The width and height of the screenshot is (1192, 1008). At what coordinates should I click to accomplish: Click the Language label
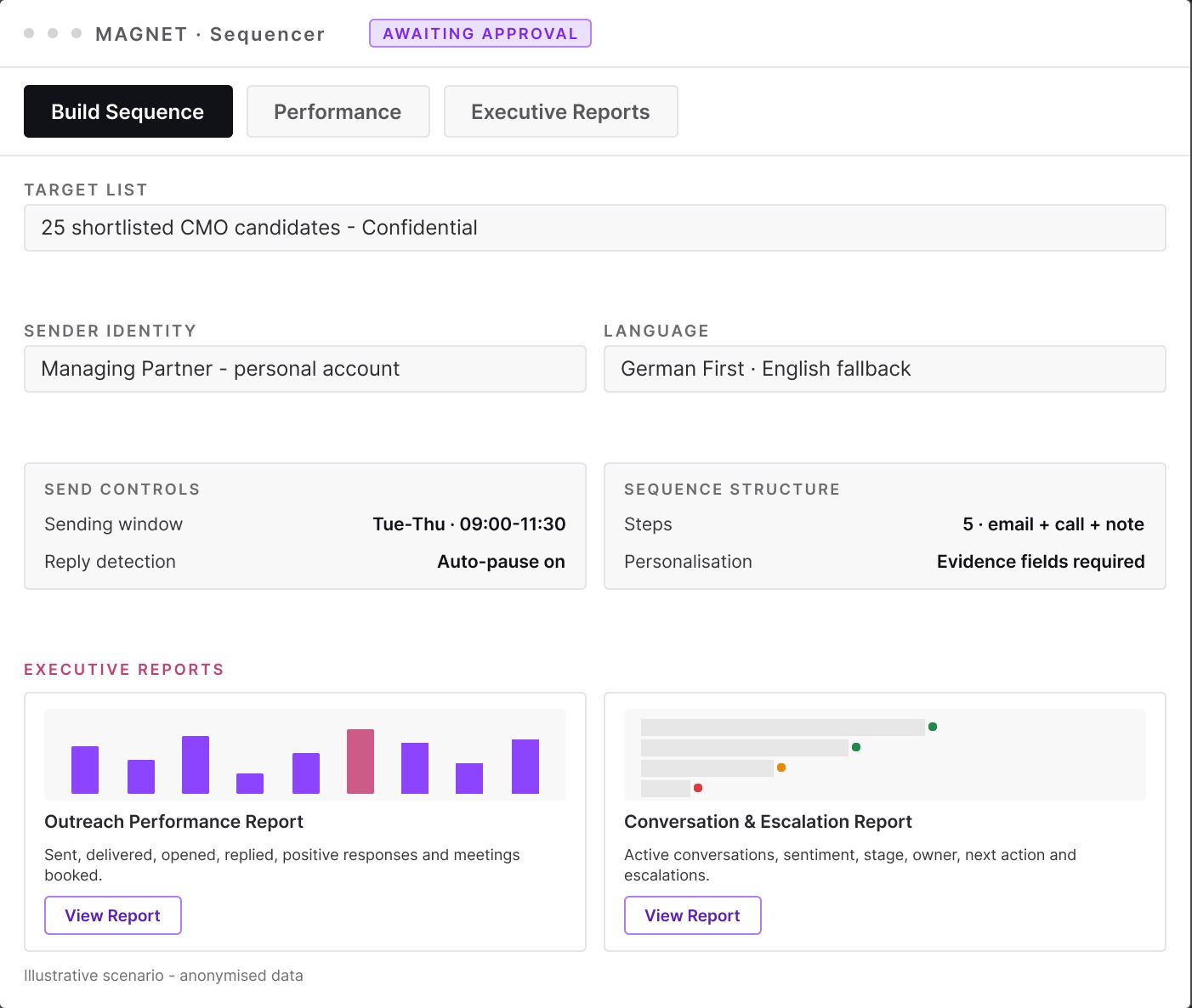tap(656, 331)
